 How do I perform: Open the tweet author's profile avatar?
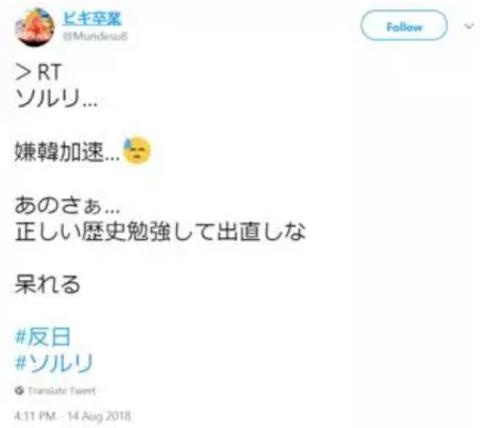[x=35, y=27]
